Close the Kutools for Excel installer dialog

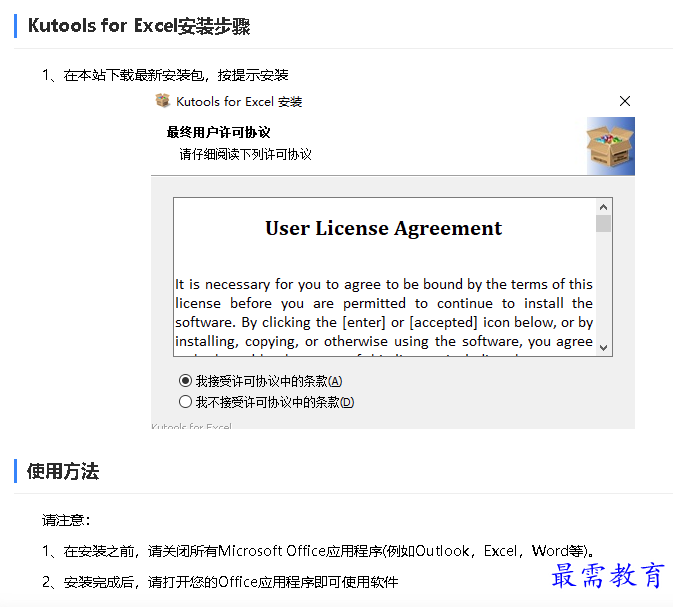point(625,101)
